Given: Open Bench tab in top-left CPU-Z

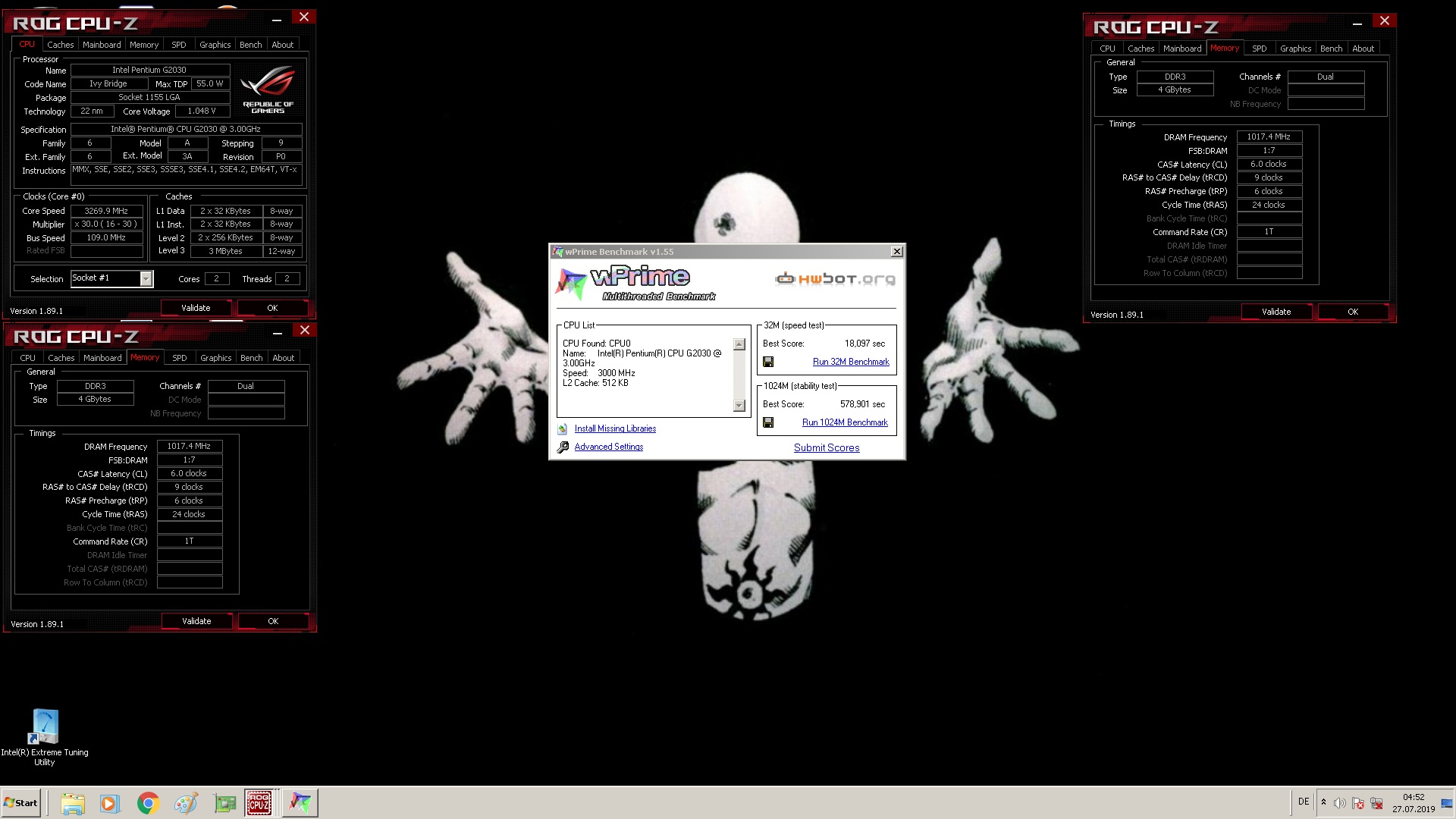Looking at the screenshot, I should pyautogui.click(x=250, y=45).
